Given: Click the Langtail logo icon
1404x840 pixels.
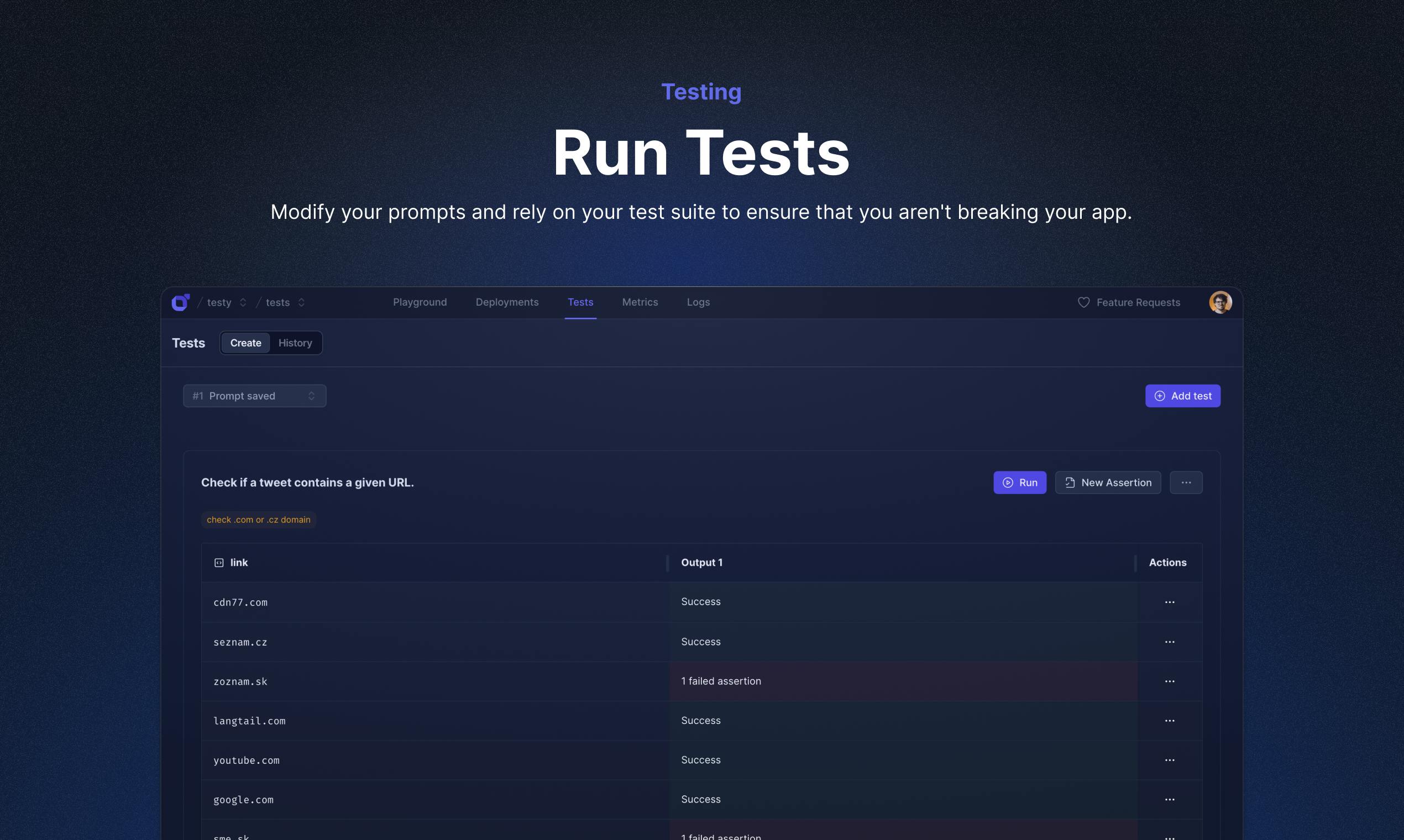Looking at the screenshot, I should tap(181, 302).
